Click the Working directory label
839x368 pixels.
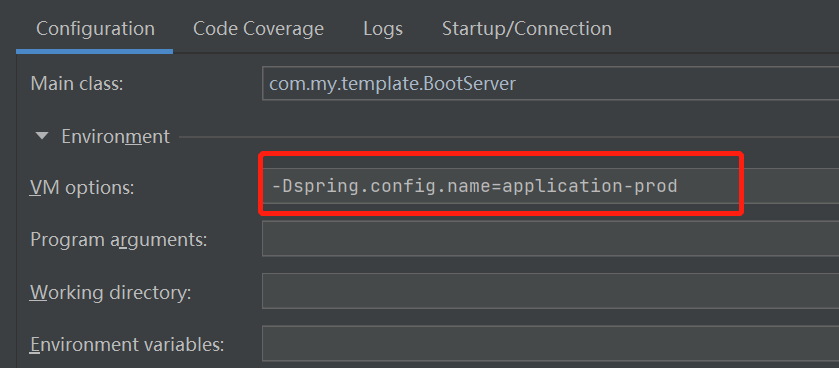111,293
